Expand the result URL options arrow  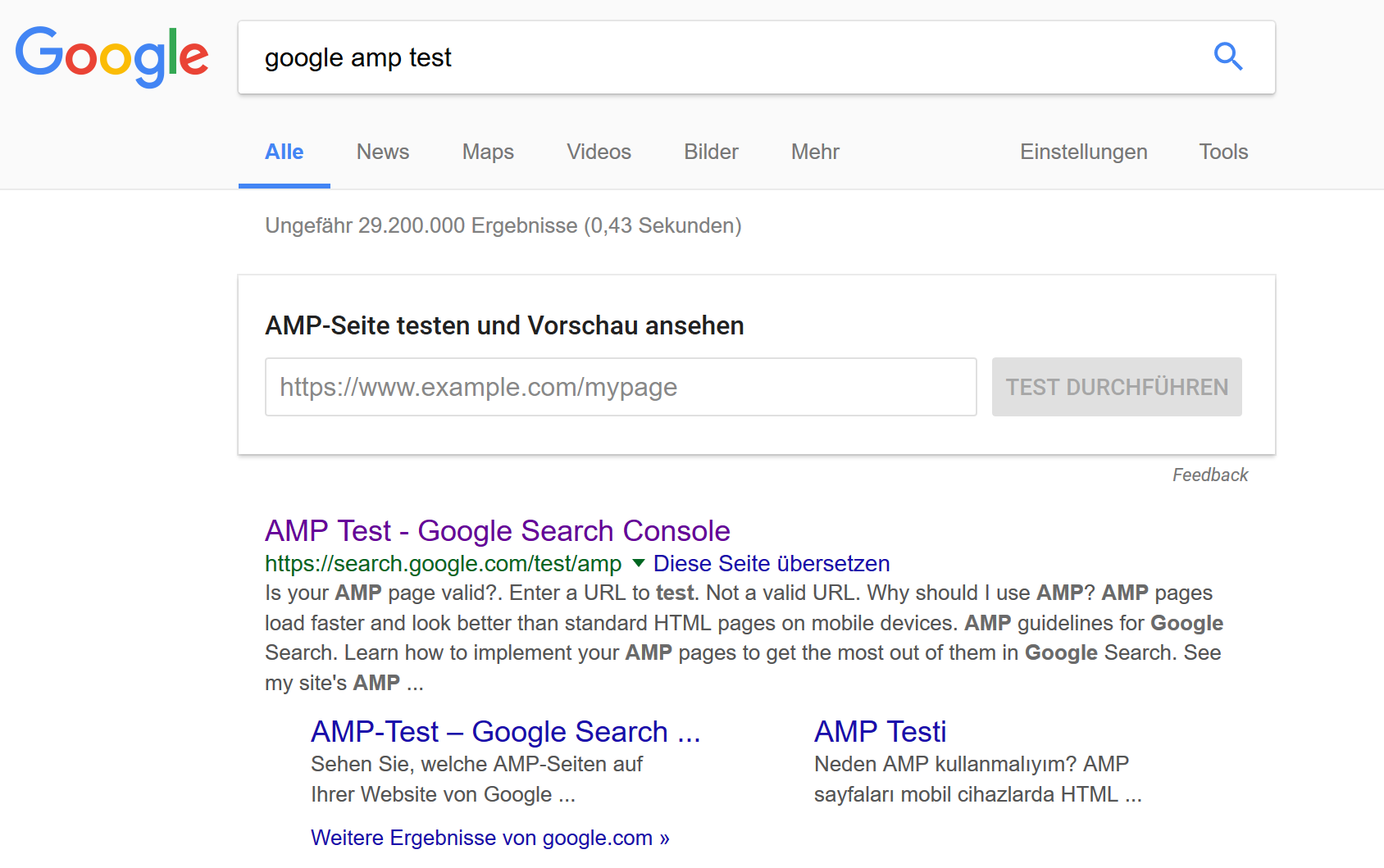[x=638, y=564]
